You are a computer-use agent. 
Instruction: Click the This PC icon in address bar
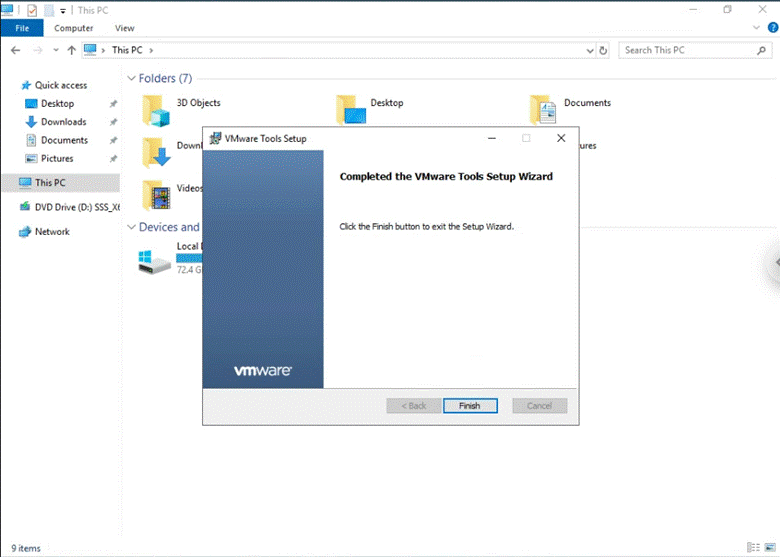(x=90, y=50)
